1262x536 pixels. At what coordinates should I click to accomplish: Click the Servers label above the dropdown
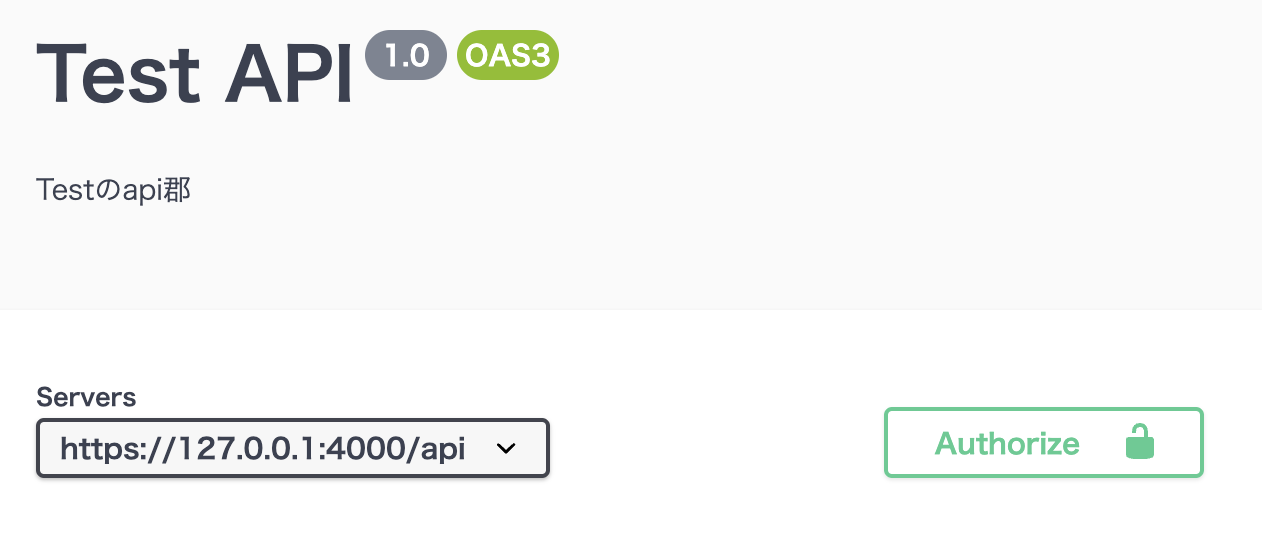(86, 397)
